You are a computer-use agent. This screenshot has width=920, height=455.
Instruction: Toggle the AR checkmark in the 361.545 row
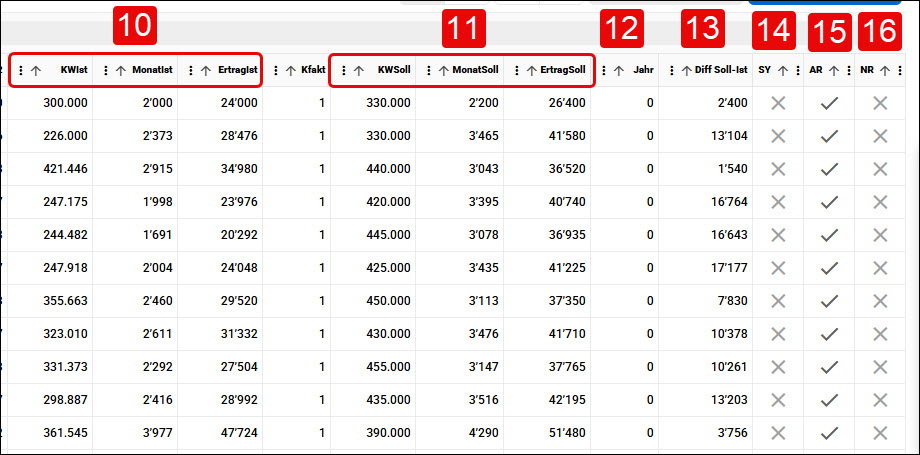tap(829, 433)
